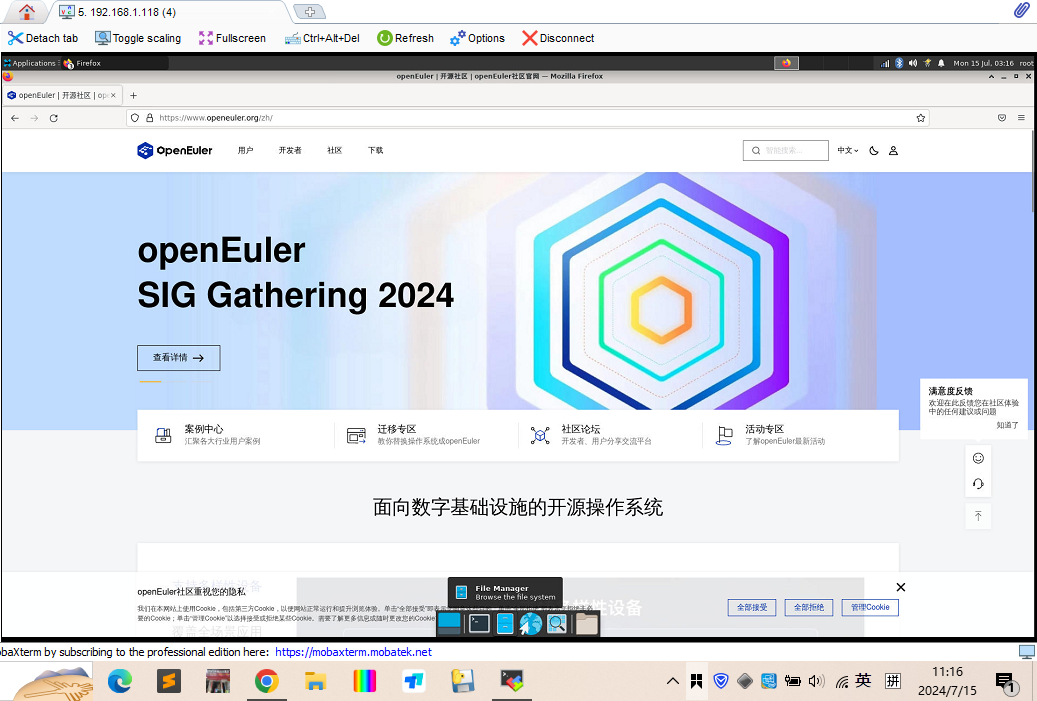The image size is (1037, 701).
Task: Launch File Manager from the dock
Action: [505, 624]
